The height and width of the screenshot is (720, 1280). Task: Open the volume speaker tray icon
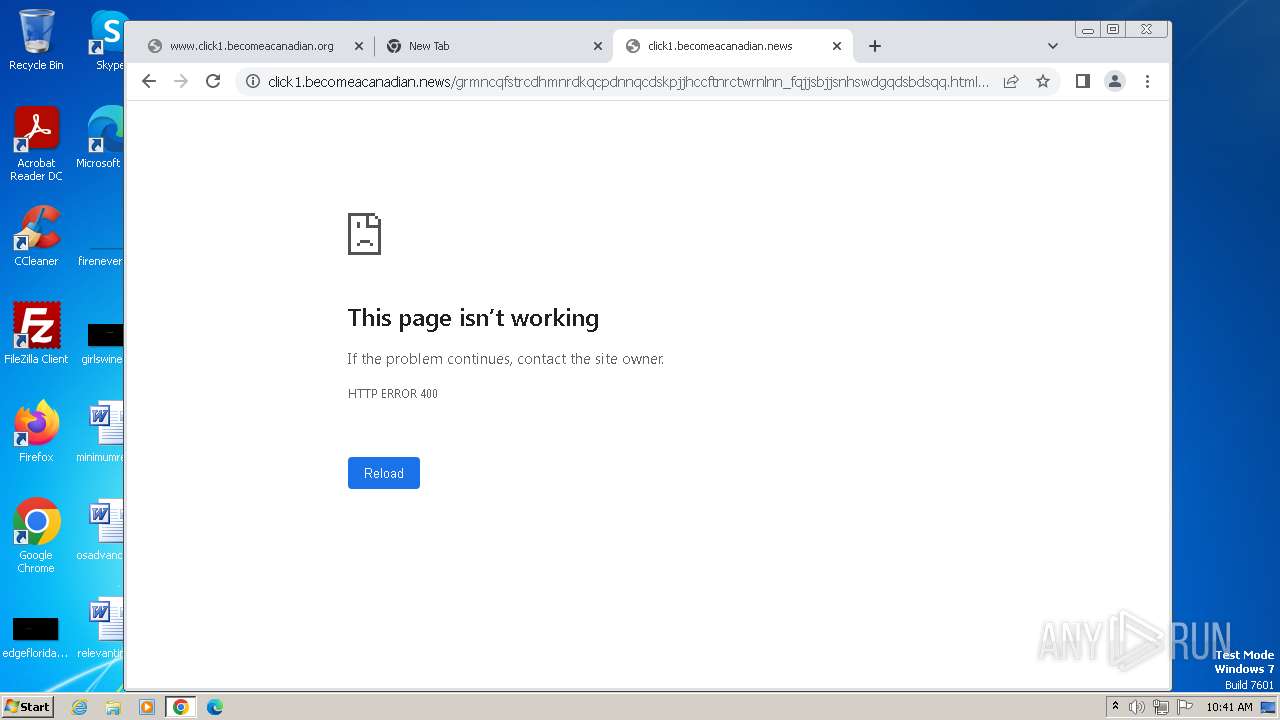(1137, 707)
